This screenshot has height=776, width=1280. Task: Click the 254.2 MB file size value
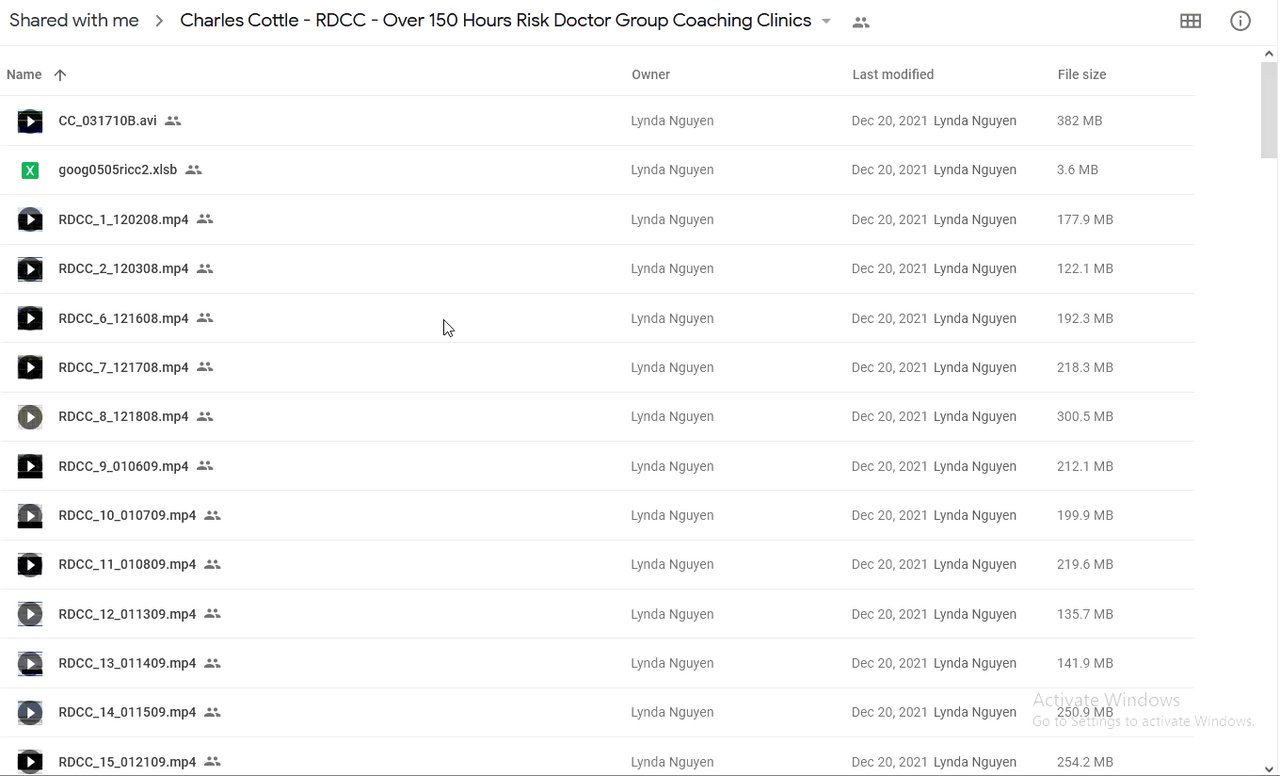(1085, 762)
